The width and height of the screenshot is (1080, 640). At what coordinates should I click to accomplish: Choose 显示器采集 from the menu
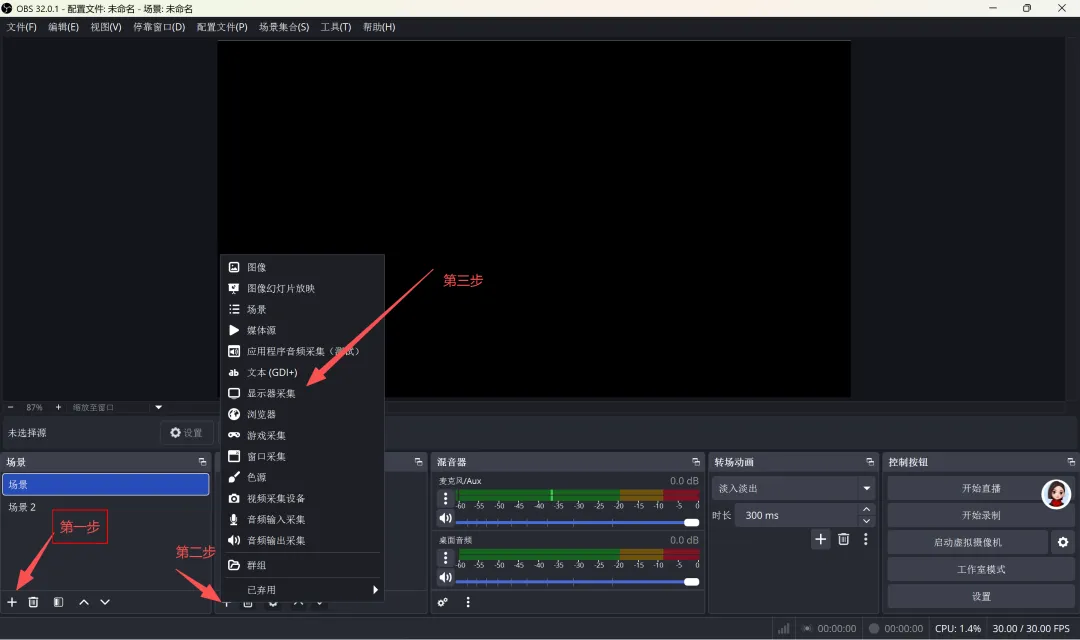(x=302, y=393)
